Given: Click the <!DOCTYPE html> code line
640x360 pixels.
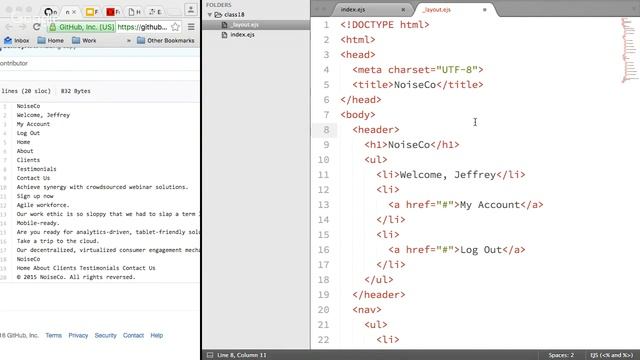Looking at the screenshot, I should click(384, 25).
